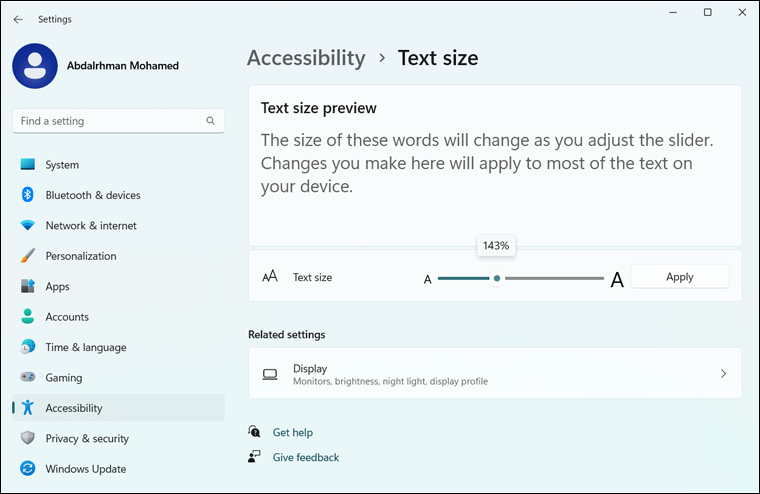Screen dimensions: 760x494
Task: Click the Find a setting search box
Action: coord(110,121)
